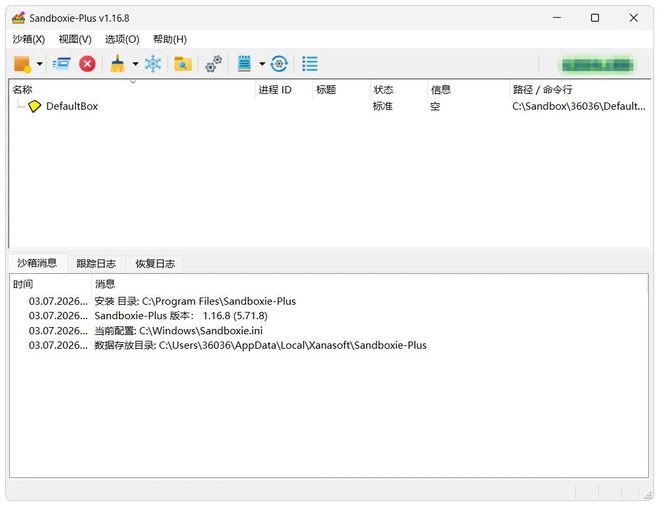Click the edit ini notepad icon
Screen dimensions: 660x507
tap(244, 64)
